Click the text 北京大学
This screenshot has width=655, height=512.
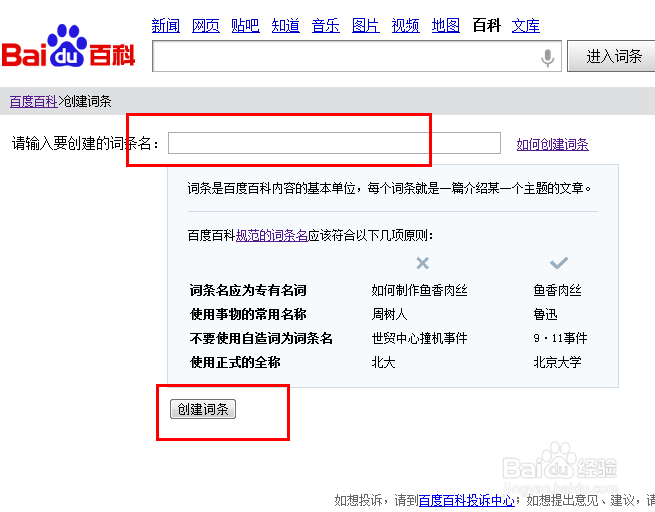pyautogui.click(x=557, y=362)
